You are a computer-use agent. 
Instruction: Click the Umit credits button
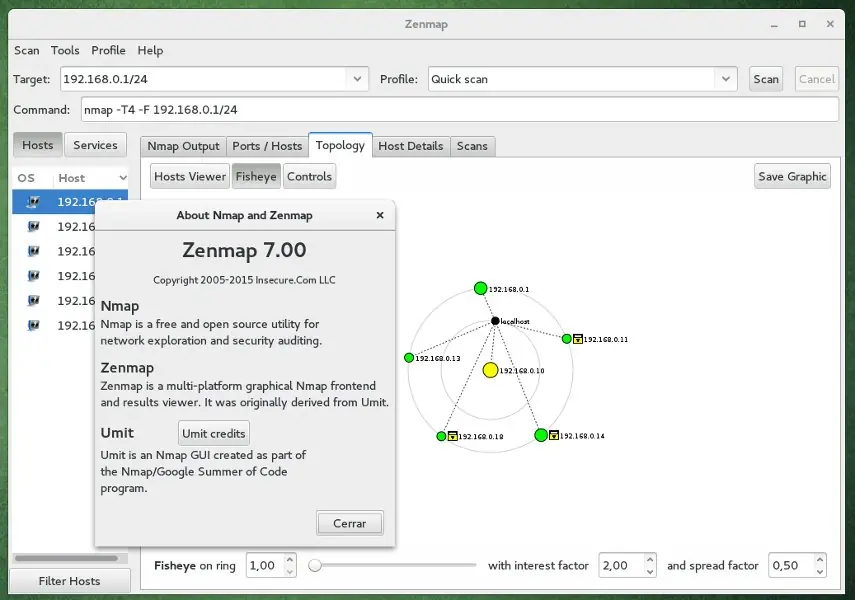[x=214, y=433]
